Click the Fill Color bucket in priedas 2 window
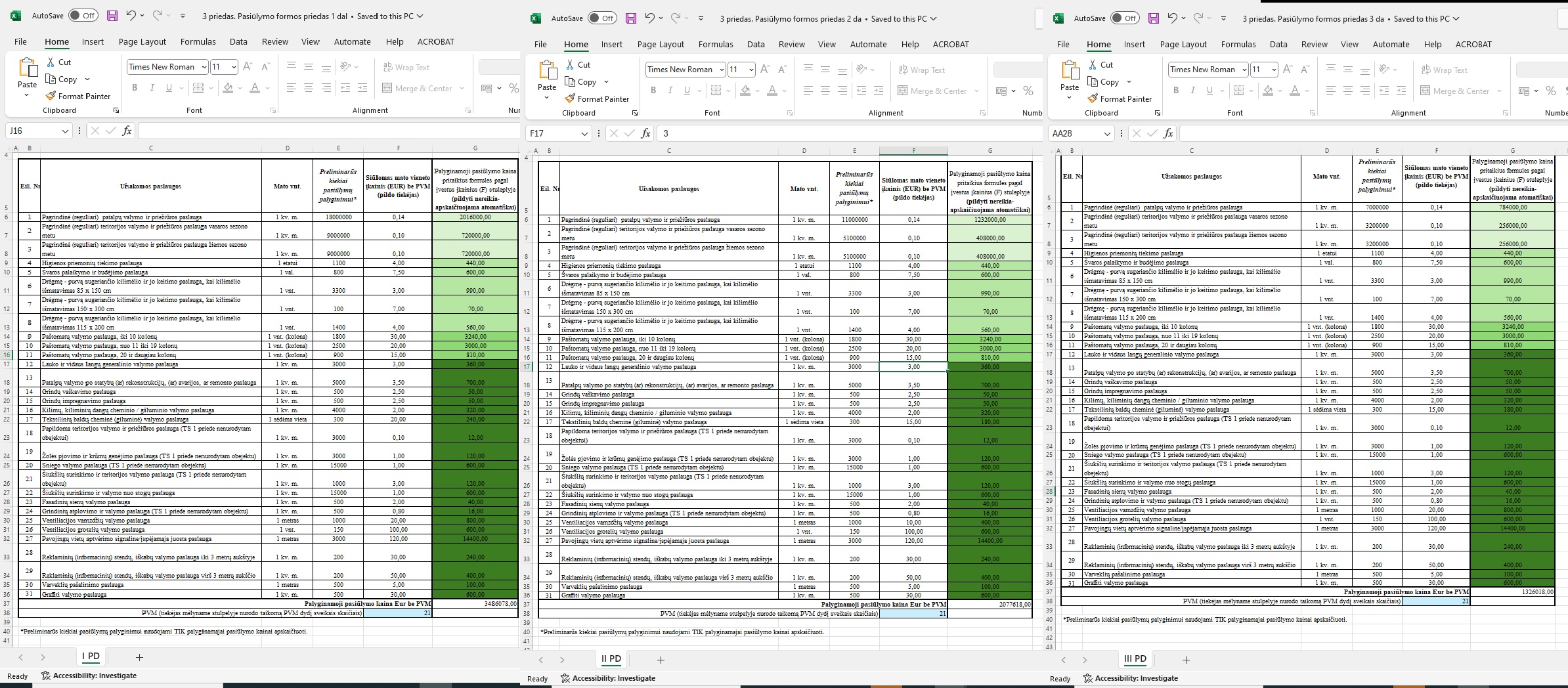Image resolution: width=1568 pixels, height=688 pixels. 745,91
